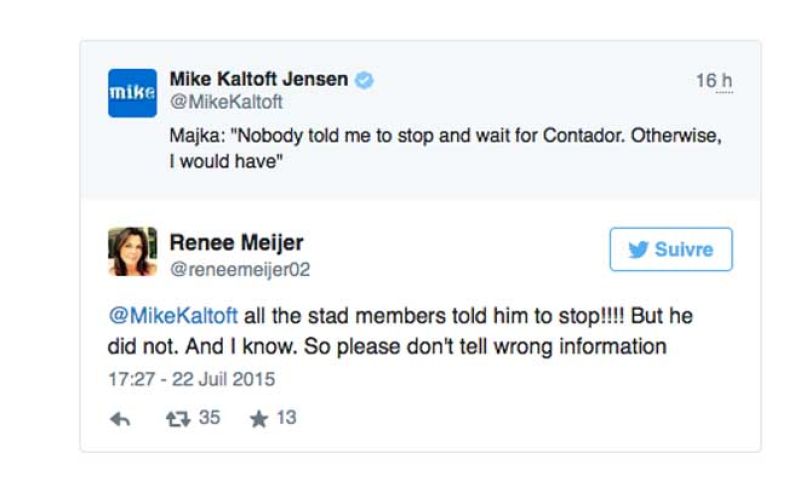800x484 pixels.
Task: Click the reply arrow icon
Action: (x=120, y=419)
